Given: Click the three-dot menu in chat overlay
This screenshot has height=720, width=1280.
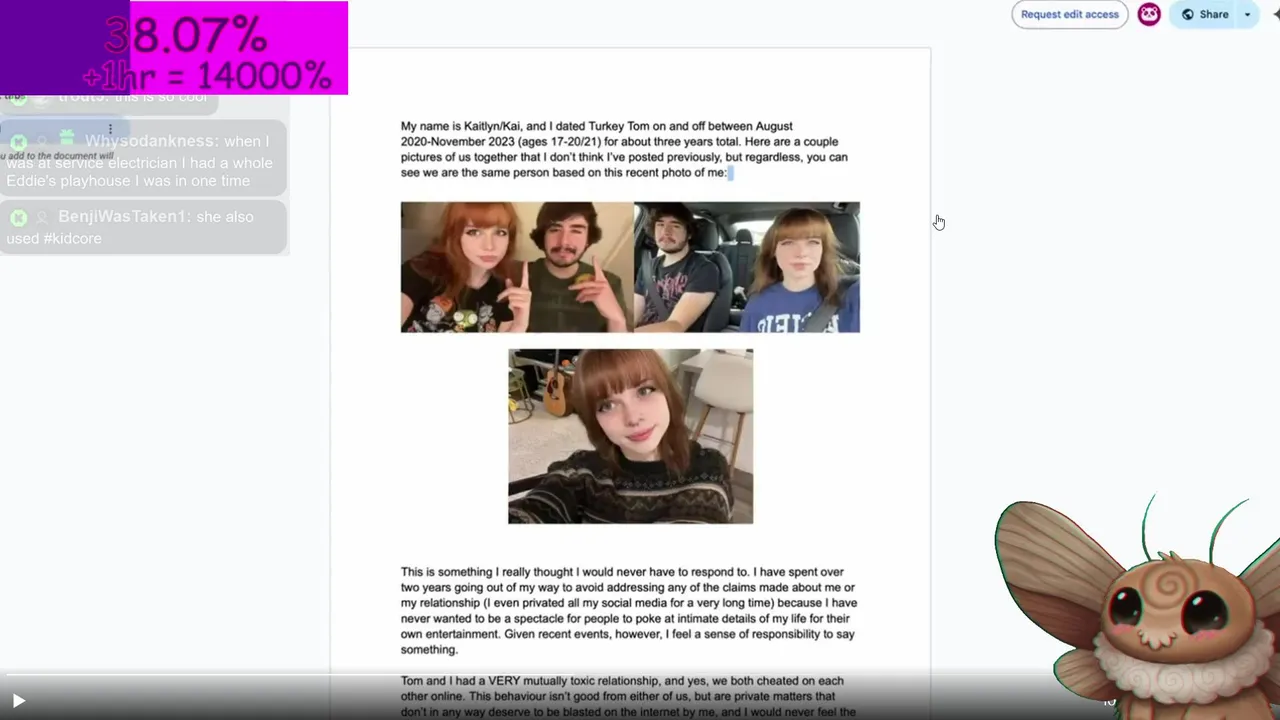Looking at the screenshot, I should coord(110,129).
